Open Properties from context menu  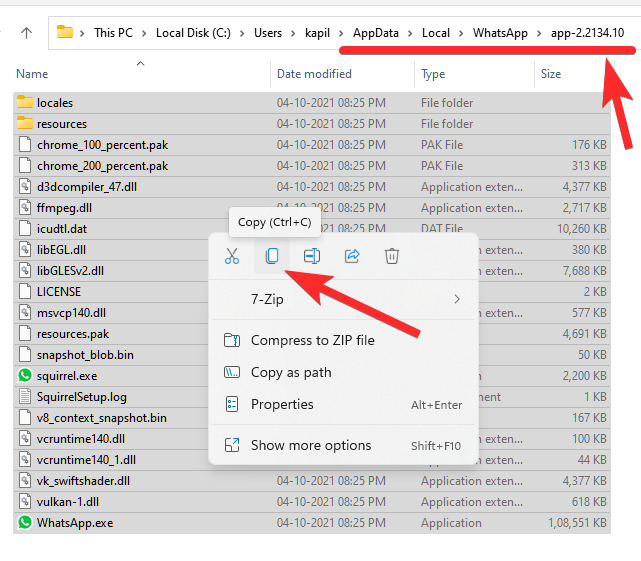point(282,404)
